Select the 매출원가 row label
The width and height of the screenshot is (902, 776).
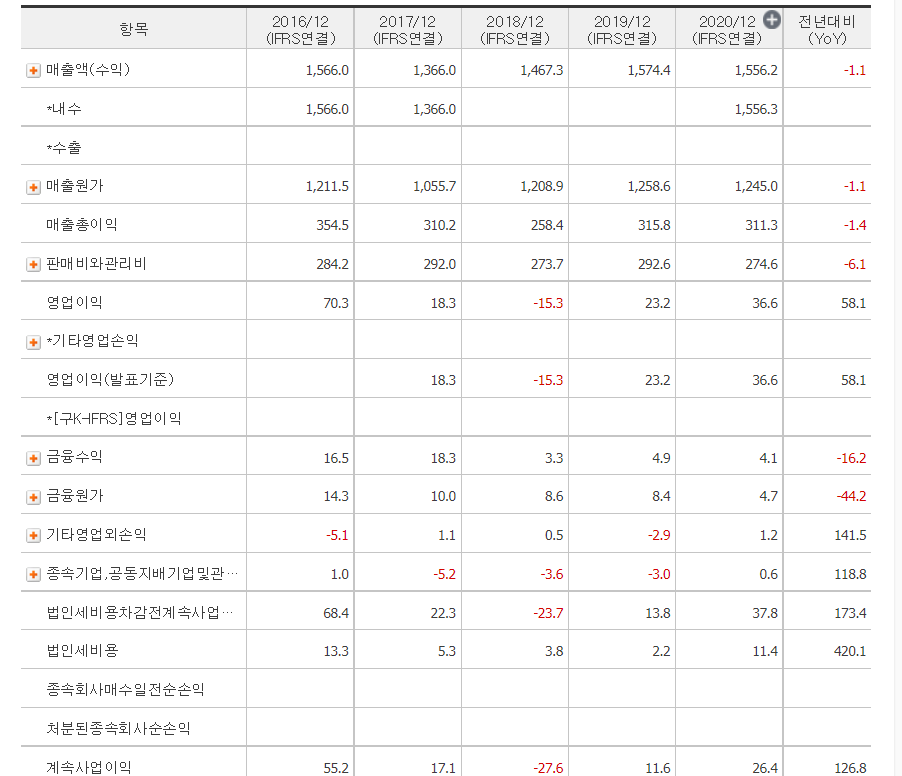(x=75, y=186)
